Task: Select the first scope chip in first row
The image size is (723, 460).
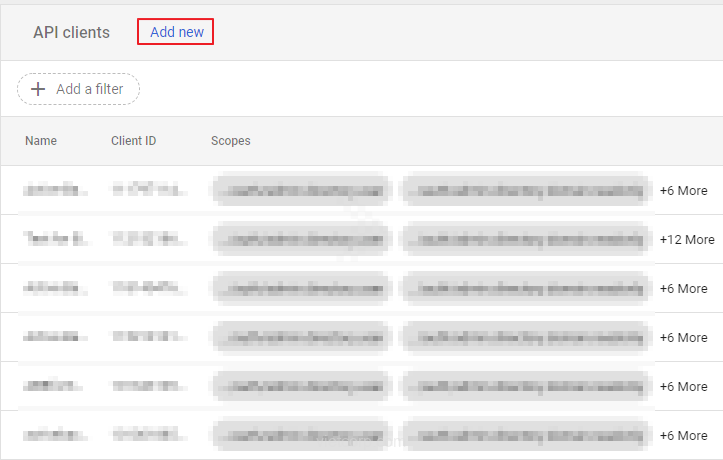Action: [x=300, y=190]
